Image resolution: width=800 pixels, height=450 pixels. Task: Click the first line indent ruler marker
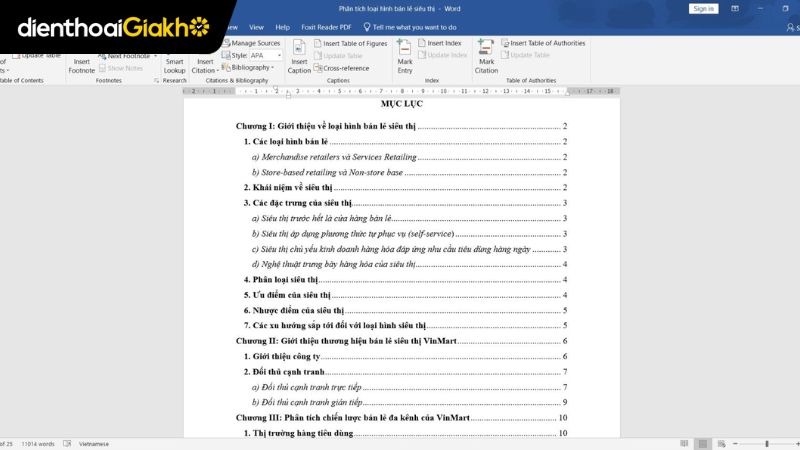(x=277, y=88)
